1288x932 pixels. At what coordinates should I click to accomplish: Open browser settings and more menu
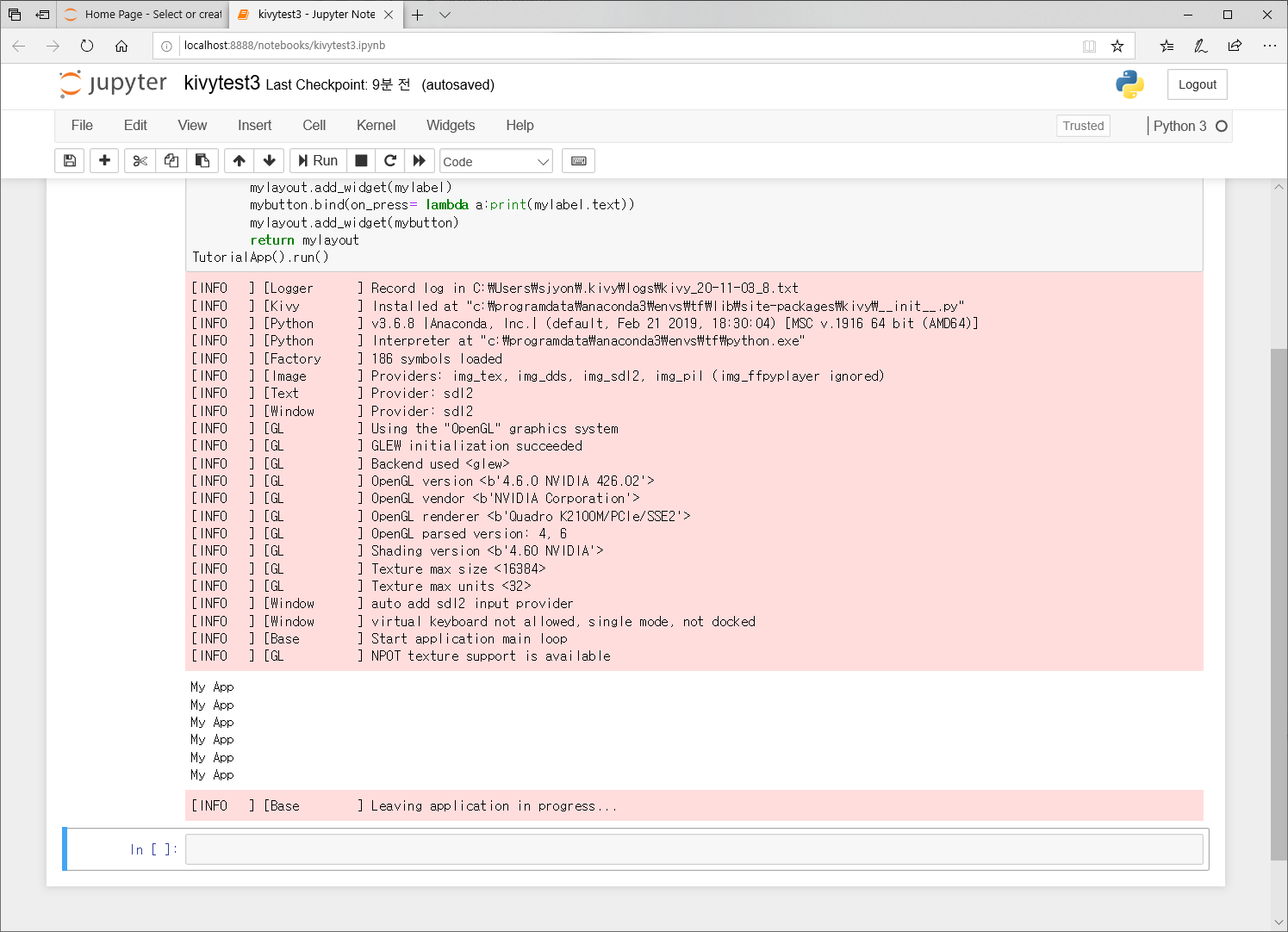point(1269,46)
